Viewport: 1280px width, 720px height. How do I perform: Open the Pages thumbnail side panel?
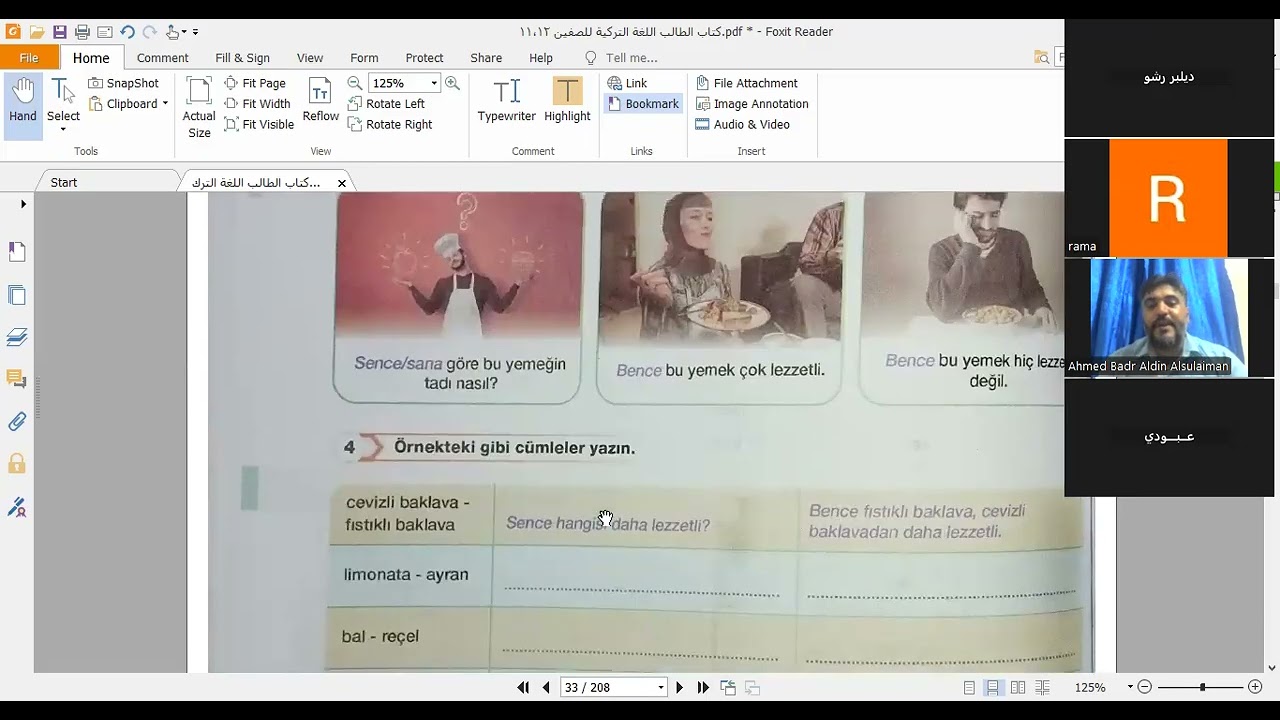[x=17, y=295]
